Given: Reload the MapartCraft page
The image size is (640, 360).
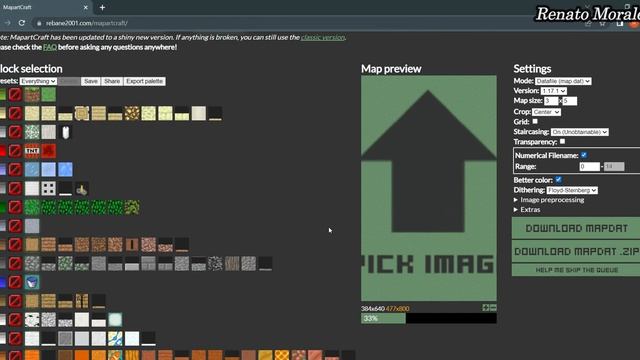Looking at the screenshot, I should click(22, 23).
